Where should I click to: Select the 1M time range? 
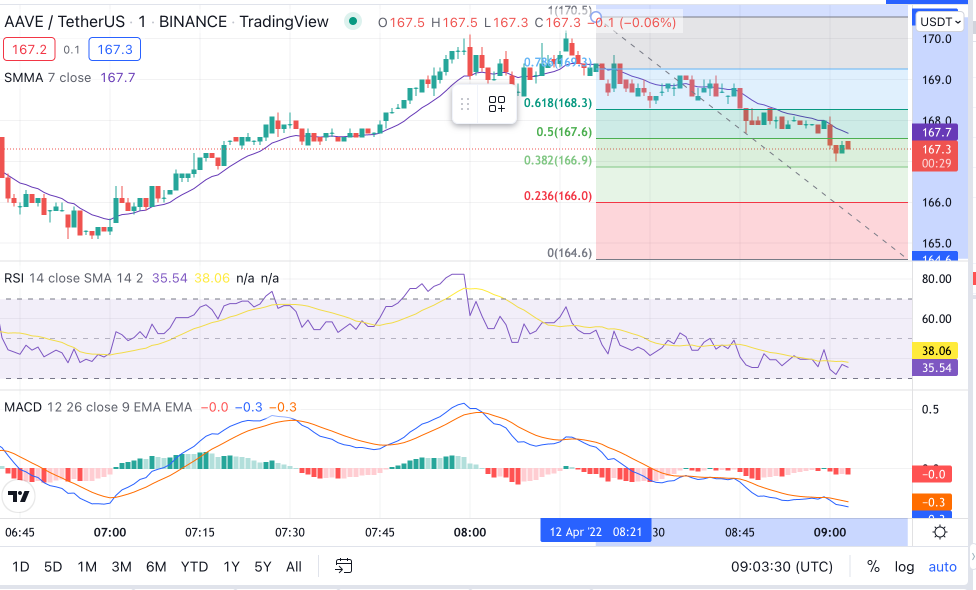click(87, 566)
